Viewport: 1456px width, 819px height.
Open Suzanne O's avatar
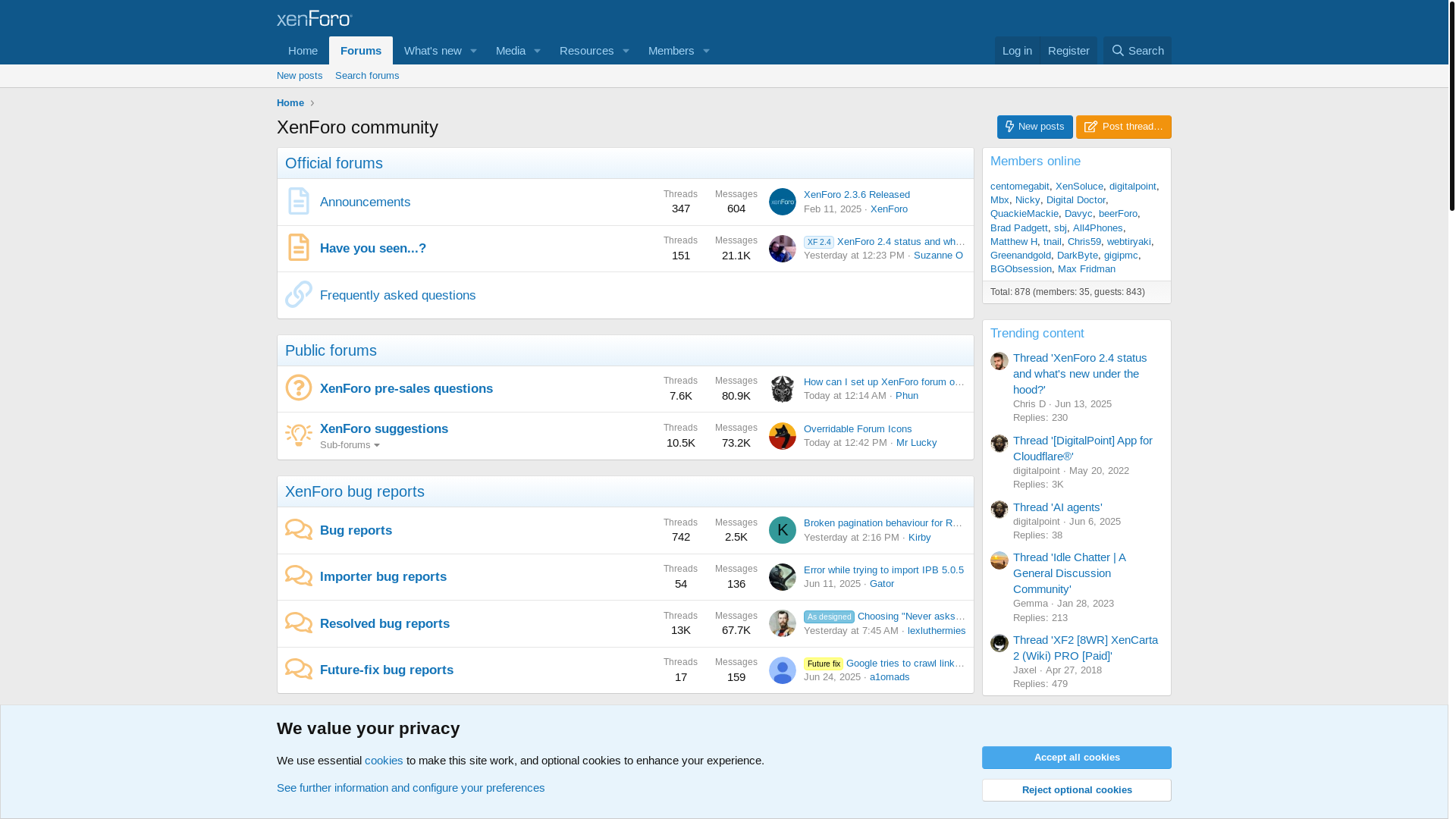click(783, 249)
